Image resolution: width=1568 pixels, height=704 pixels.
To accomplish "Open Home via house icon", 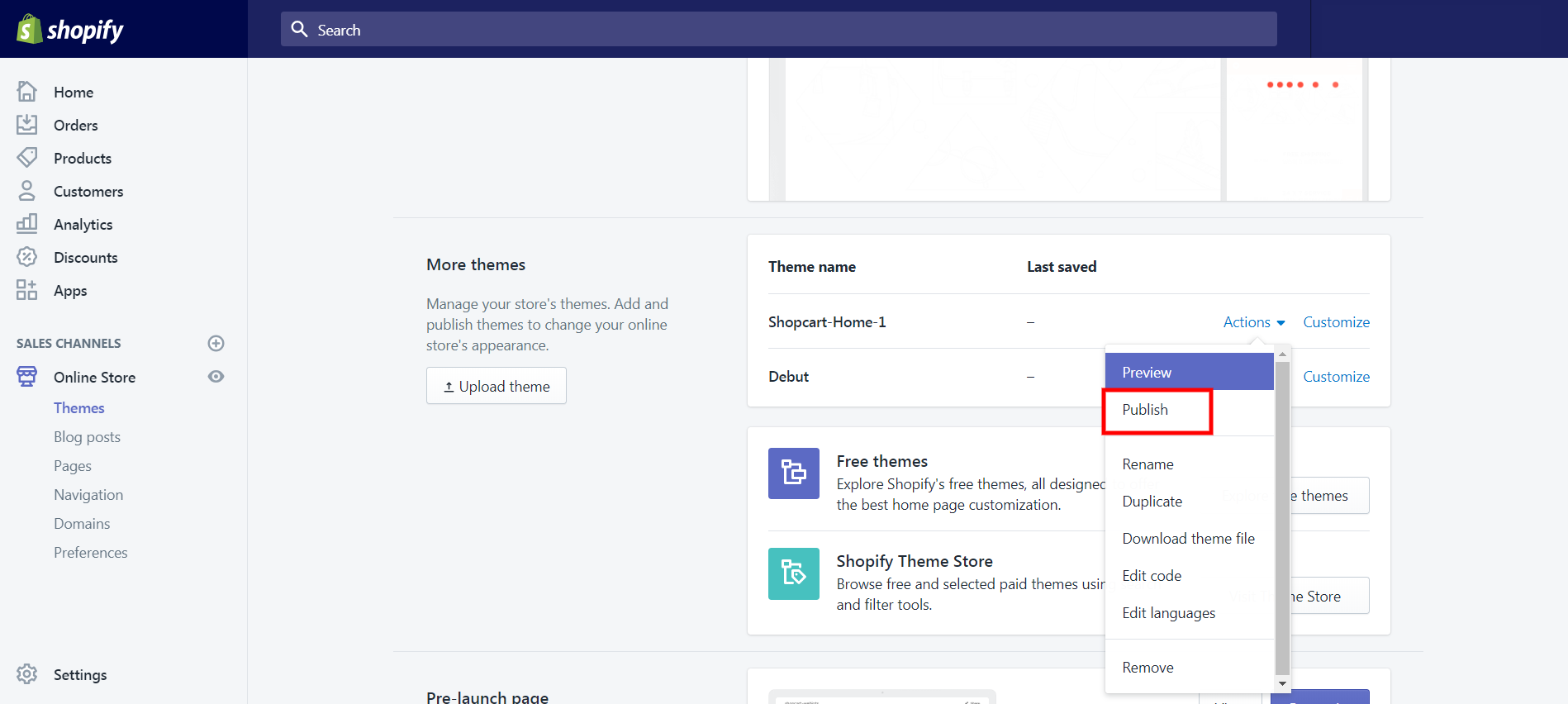I will (27, 92).
